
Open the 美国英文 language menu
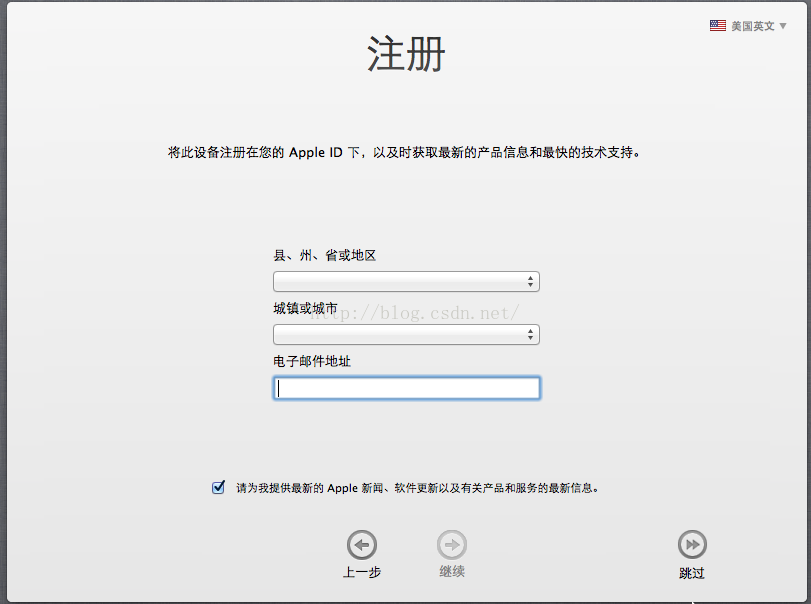click(x=752, y=26)
